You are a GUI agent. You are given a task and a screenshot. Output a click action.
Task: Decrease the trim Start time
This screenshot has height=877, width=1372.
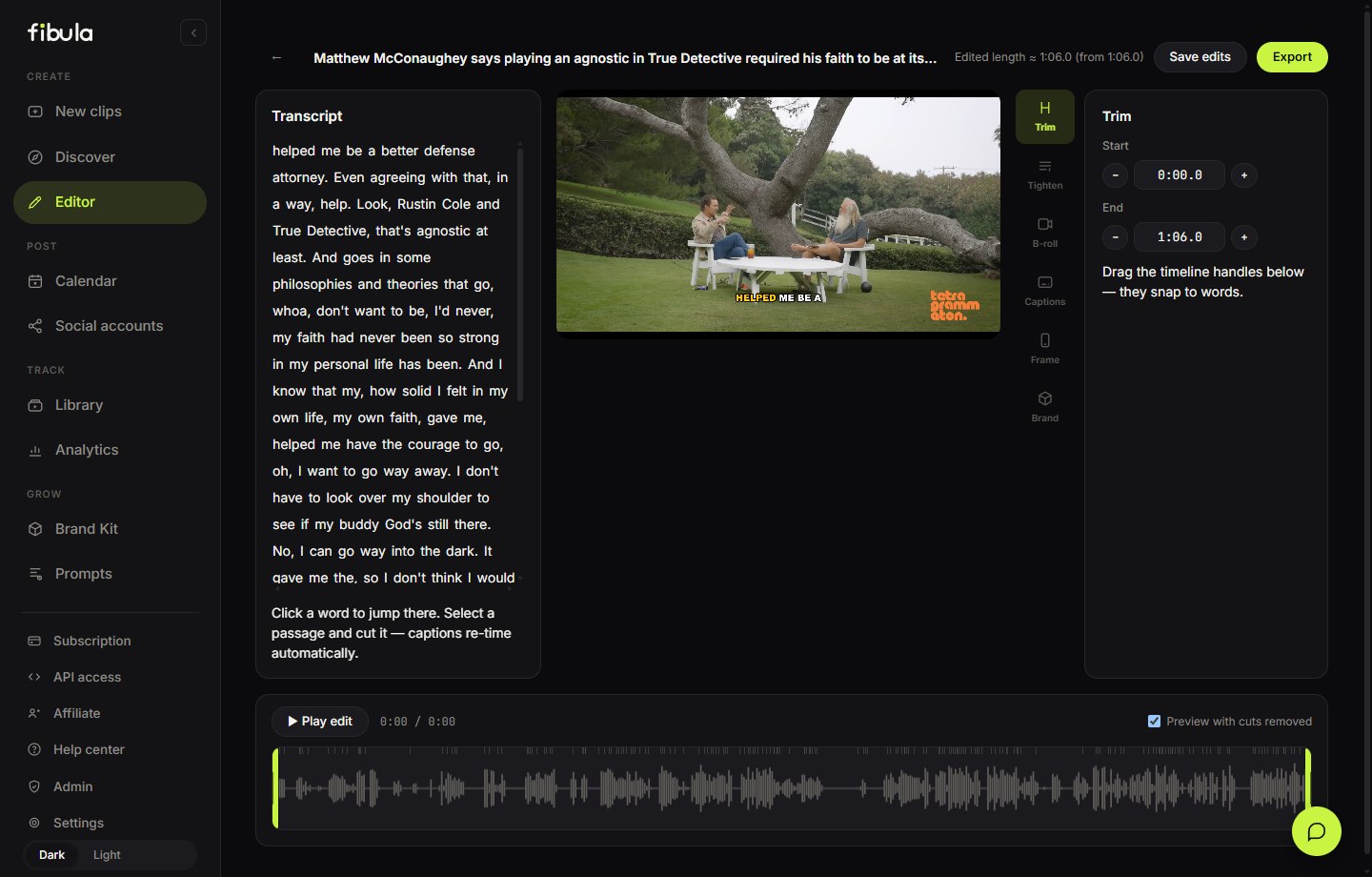[1115, 175]
